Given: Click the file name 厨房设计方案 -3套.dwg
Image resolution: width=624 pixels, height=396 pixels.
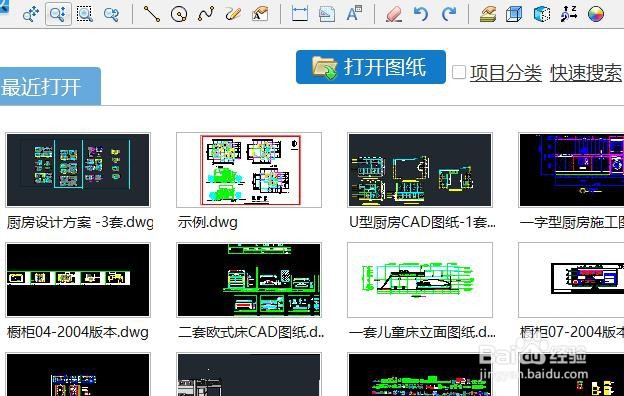Looking at the screenshot, I should [80, 222].
